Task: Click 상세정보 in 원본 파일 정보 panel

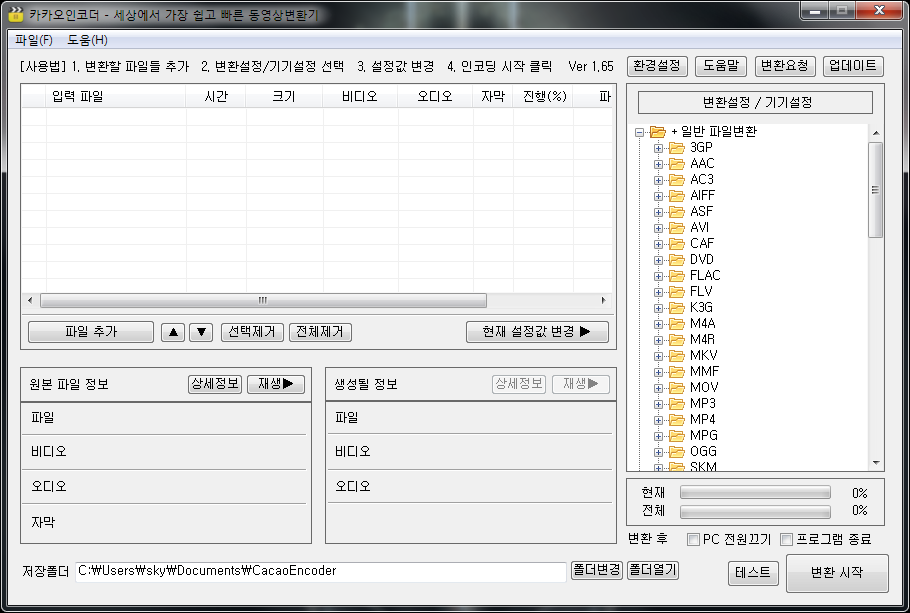Action: click(x=215, y=384)
